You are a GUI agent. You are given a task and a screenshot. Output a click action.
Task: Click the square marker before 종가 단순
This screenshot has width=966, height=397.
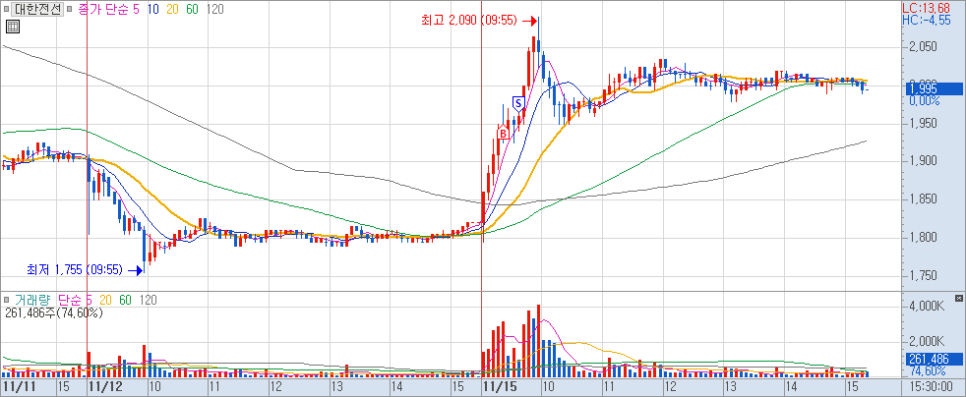[70, 9]
